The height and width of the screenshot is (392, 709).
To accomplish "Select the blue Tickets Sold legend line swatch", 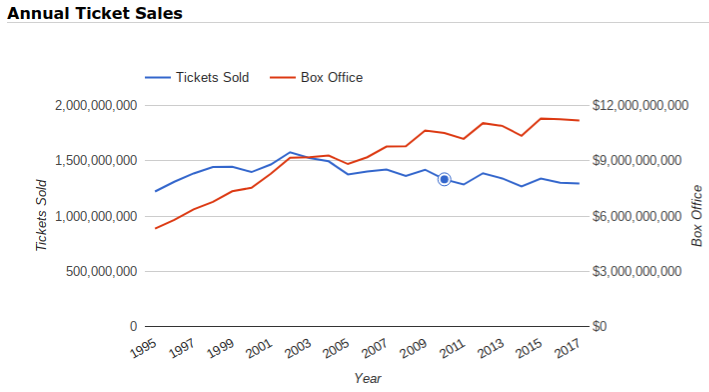I will [158, 78].
